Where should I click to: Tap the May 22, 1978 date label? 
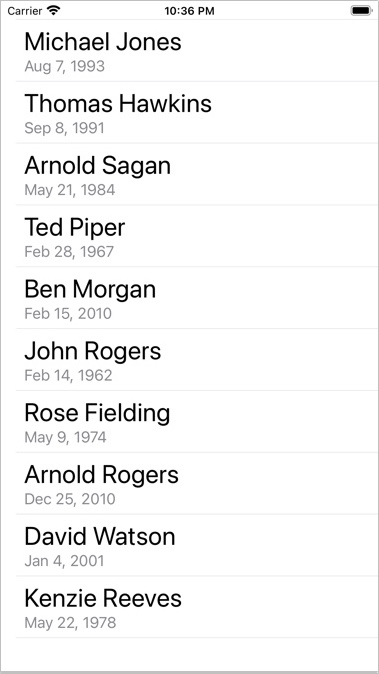pos(70,623)
